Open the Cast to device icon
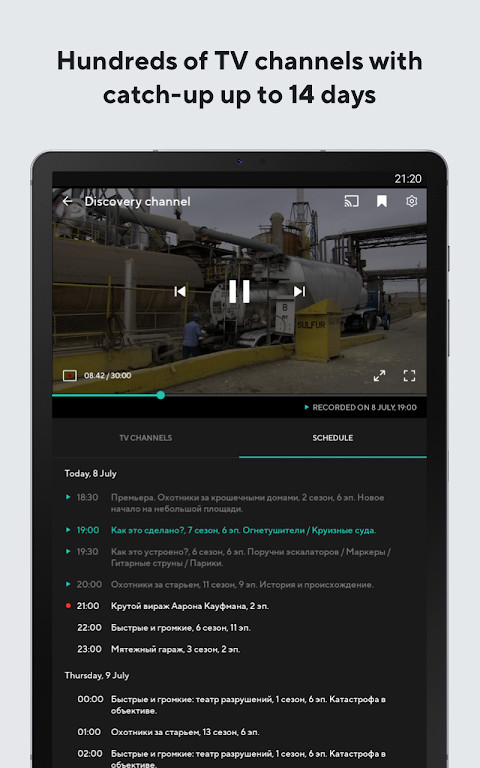This screenshot has height=768, width=480. tap(351, 201)
